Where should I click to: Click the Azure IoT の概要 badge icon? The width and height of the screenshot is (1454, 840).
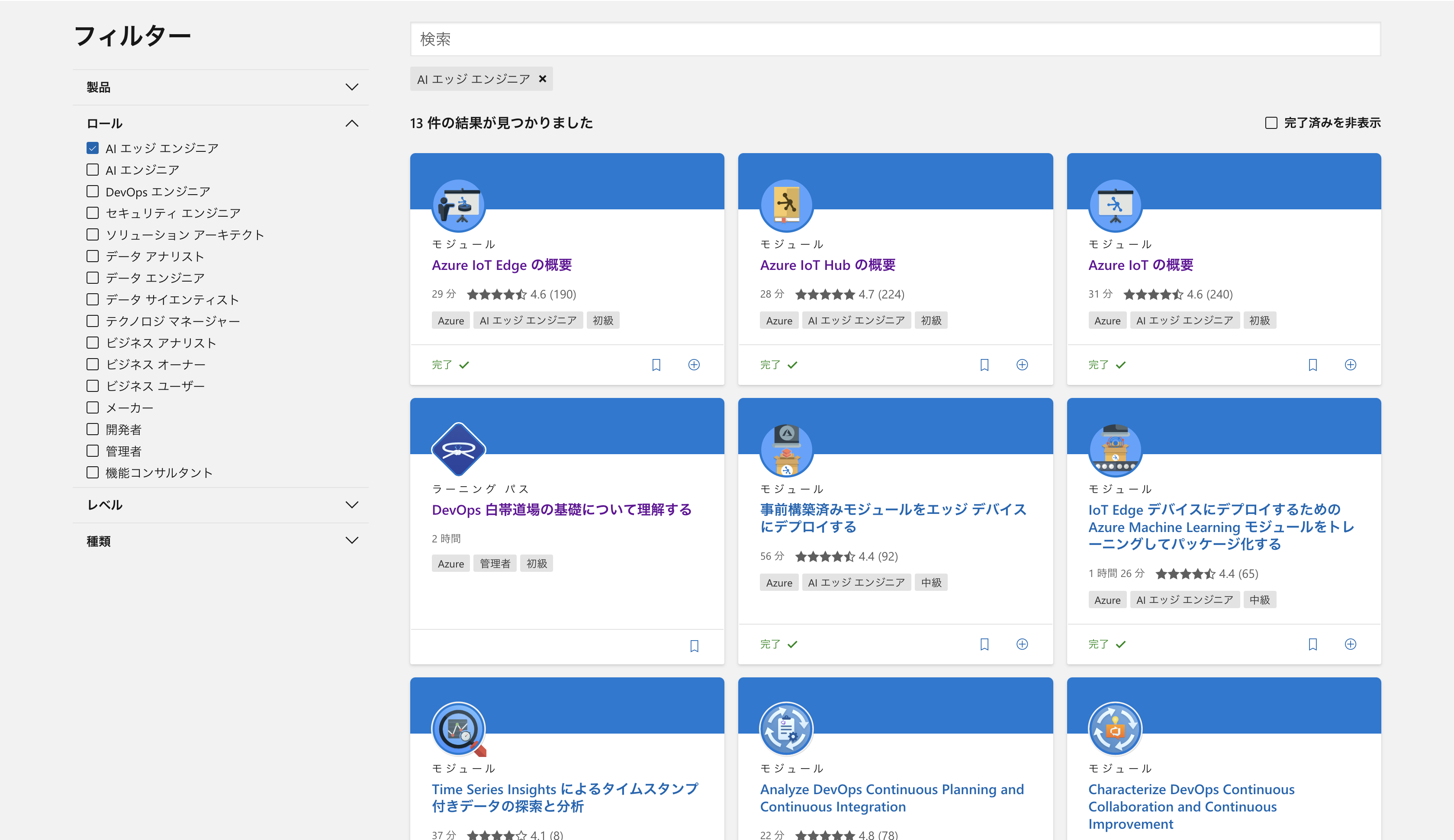coord(1115,205)
